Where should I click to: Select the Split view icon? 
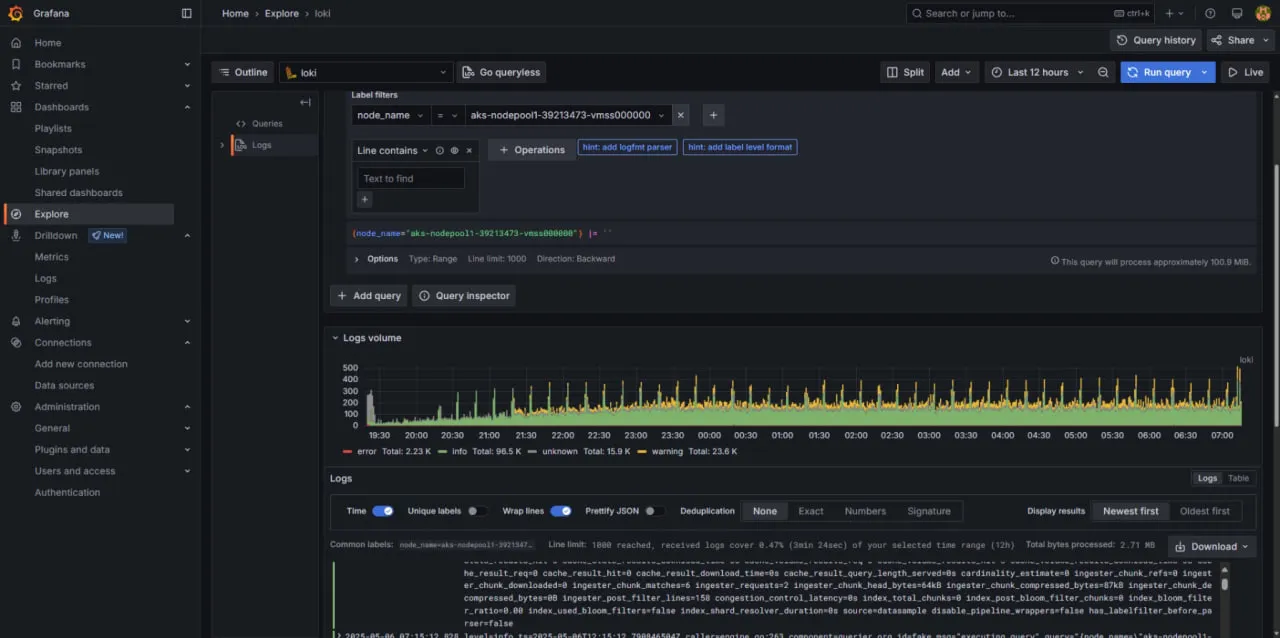click(x=893, y=72)
